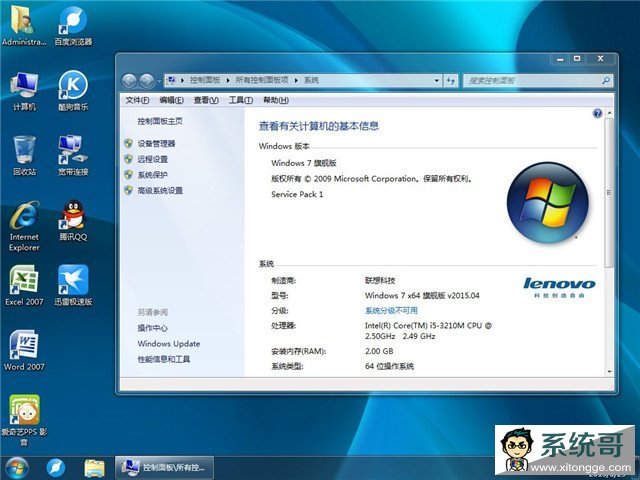
Task: Click the control panel icon in address bar
Action: pos(171,80)
